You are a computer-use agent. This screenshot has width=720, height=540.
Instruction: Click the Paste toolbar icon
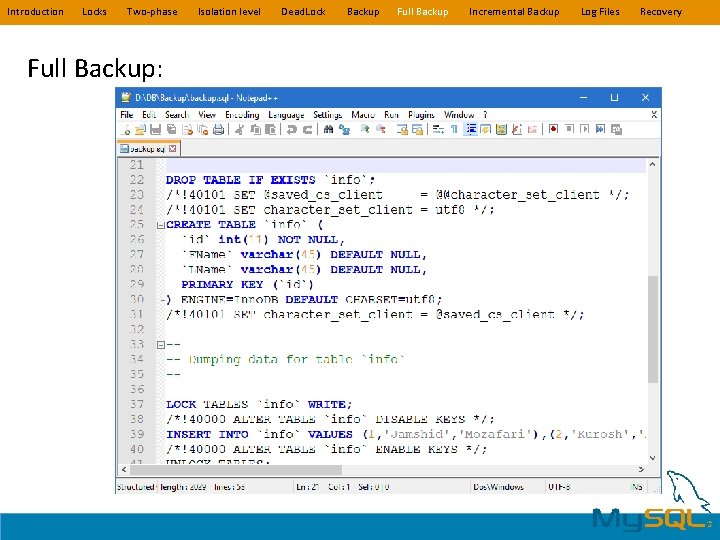(x=270, y=129)
